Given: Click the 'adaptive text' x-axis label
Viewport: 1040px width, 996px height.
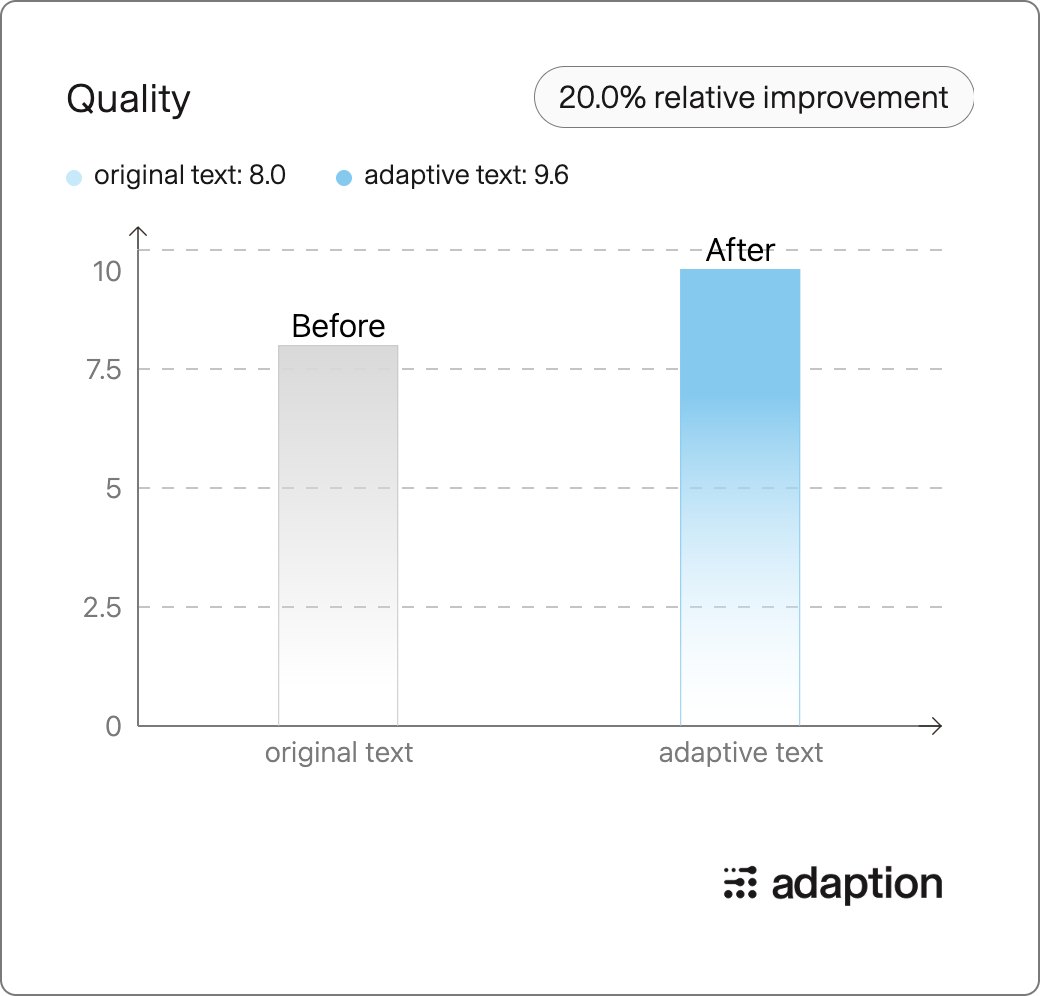Looking at the screenshot, I should 741,753.
